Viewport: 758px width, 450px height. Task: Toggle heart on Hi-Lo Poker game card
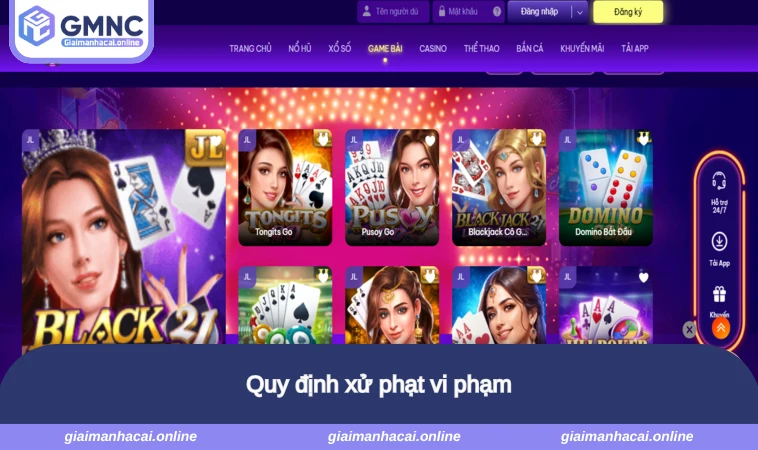pos(643,277)
